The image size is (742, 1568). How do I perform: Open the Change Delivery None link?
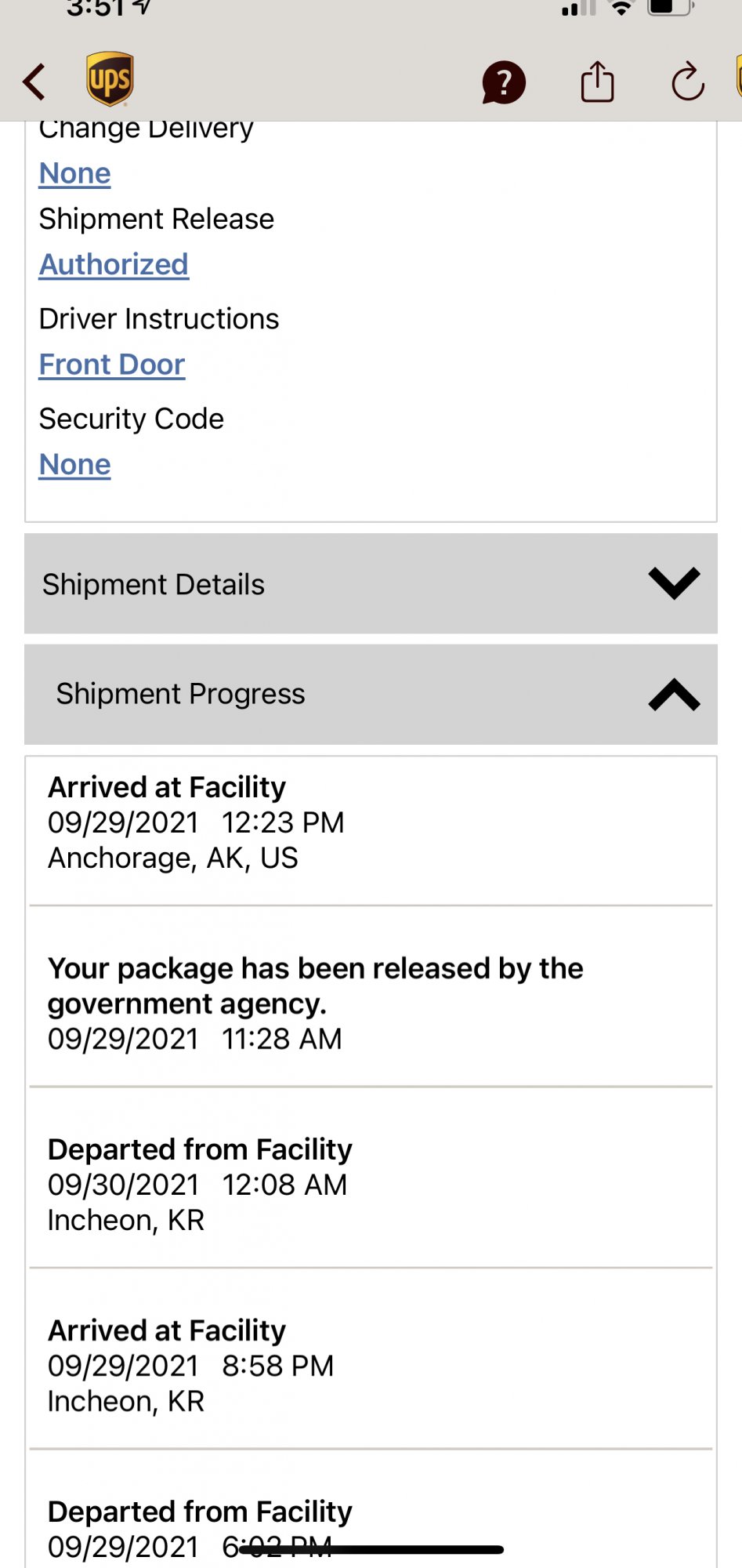click(75, 173)
